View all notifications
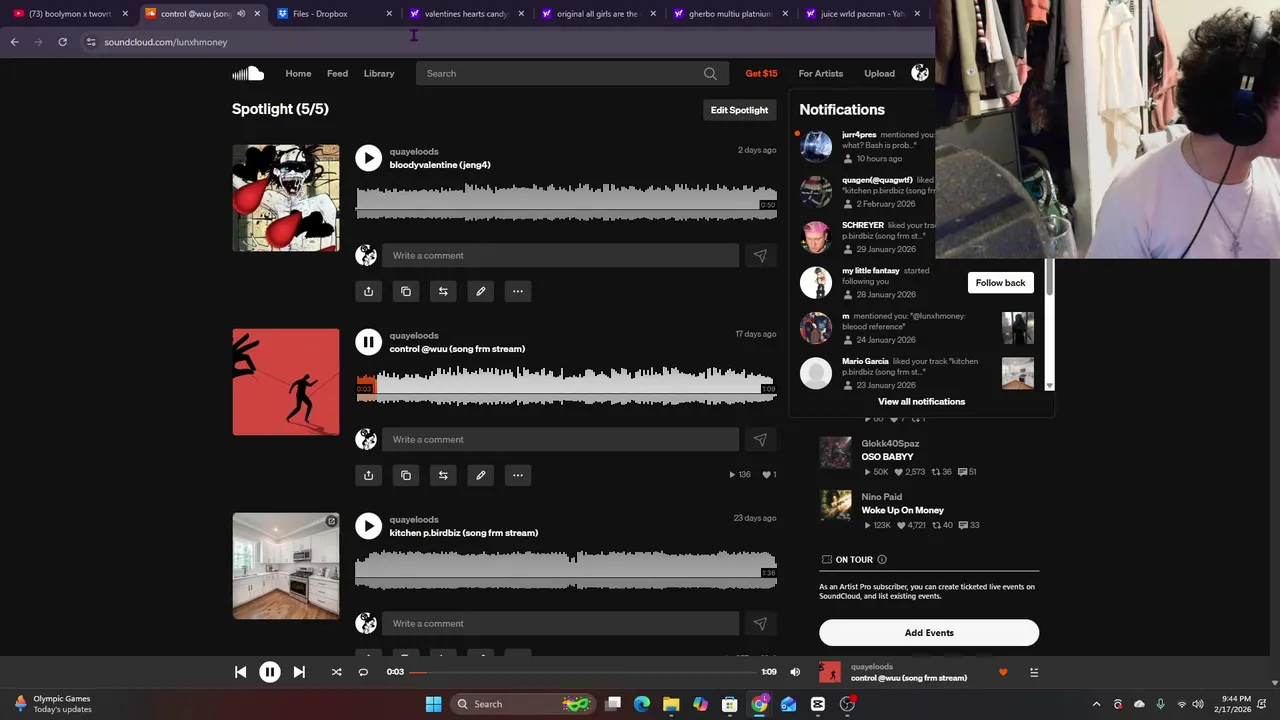The height and width of the screenshot is (720, 1280). coord(921,402)
